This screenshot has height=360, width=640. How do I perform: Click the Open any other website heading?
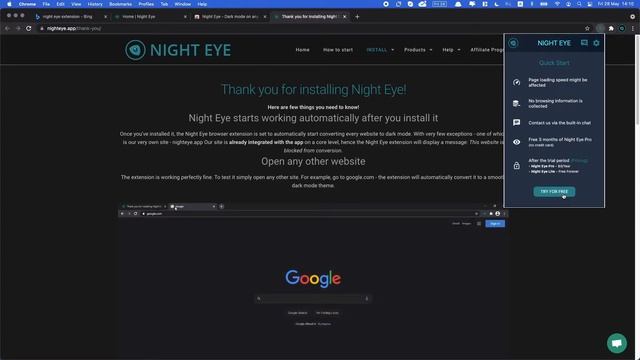click(313, 161)
